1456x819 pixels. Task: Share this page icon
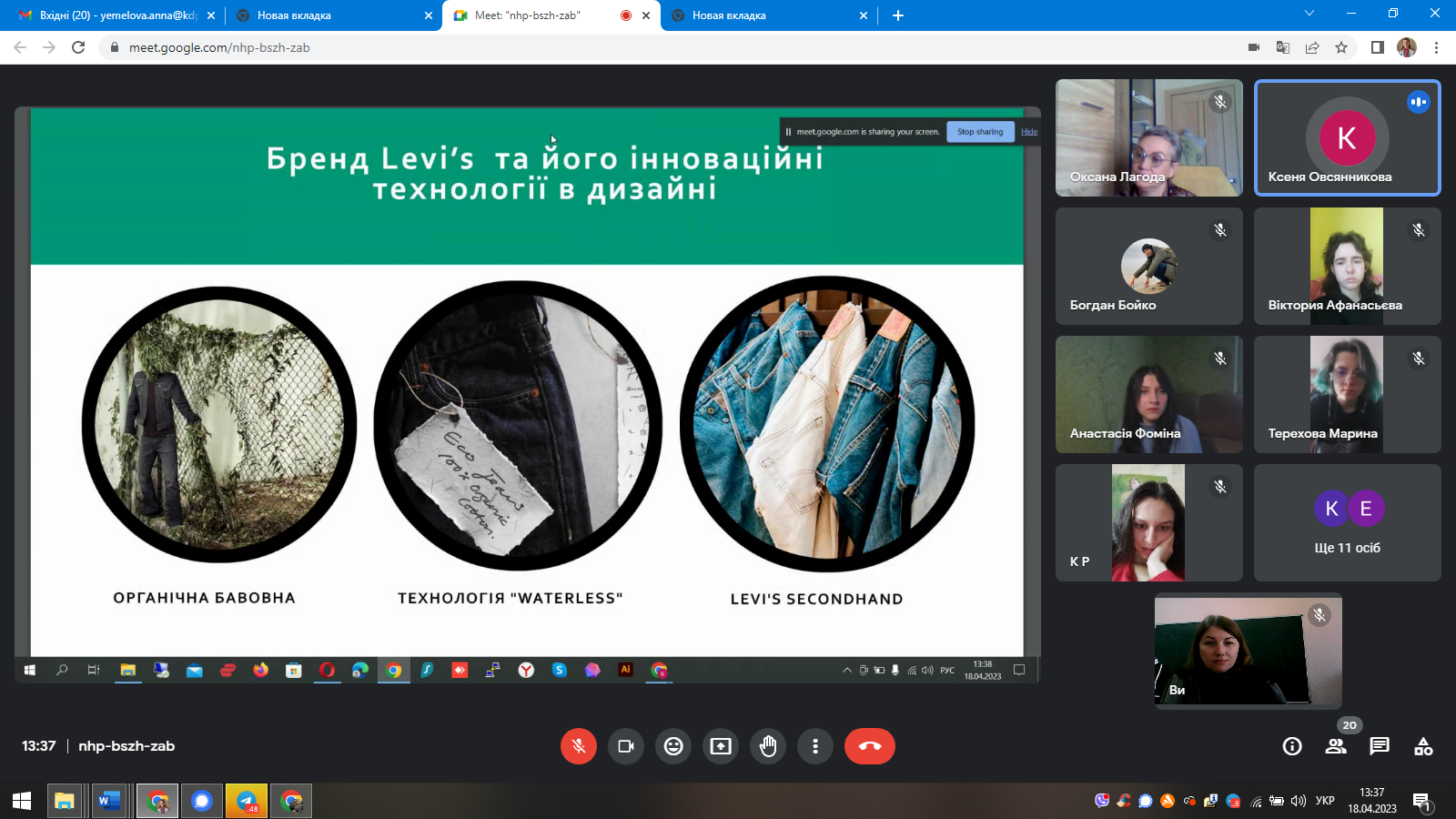click(1312, 47)
